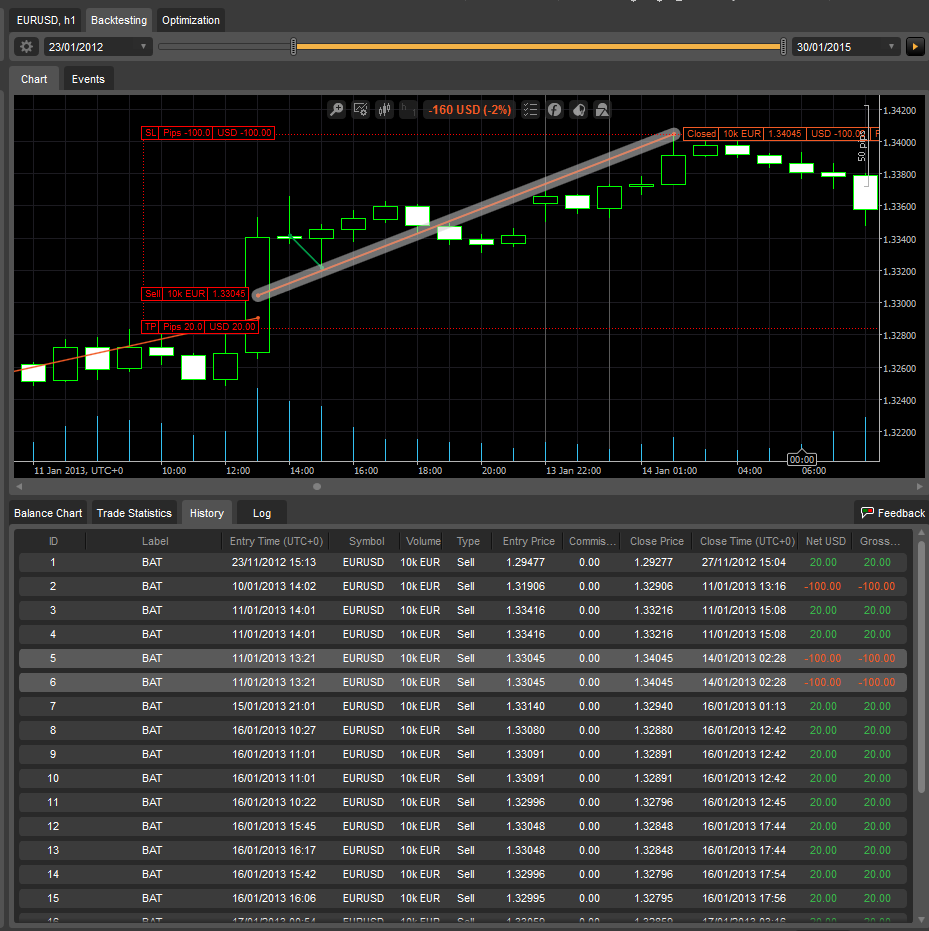This screenshot has width=929, height=931.
Task: Select close time 16/01/2013 12:45
Action: (x=744, y=802)
